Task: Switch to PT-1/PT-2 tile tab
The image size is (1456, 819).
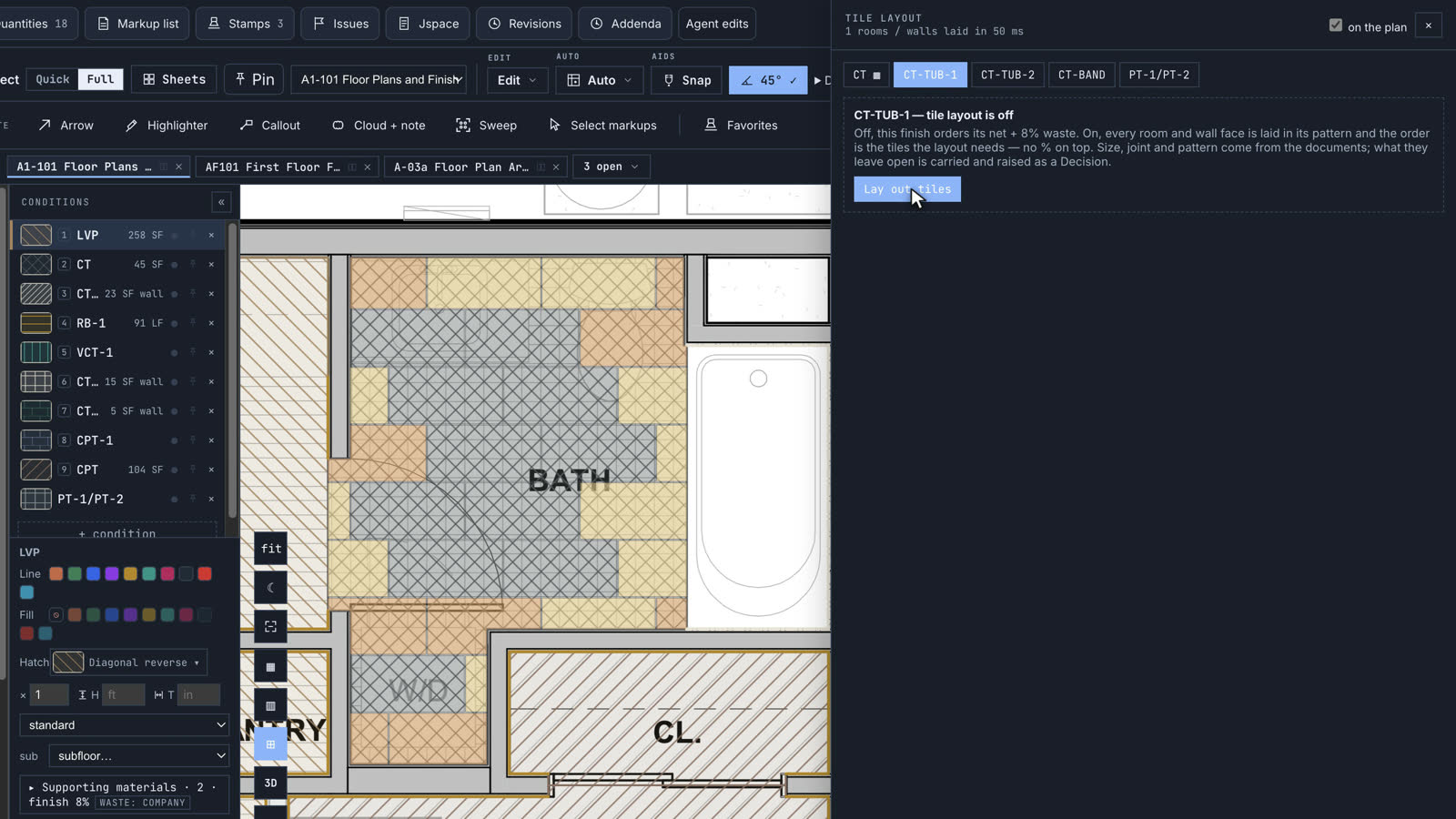Action: [x=1158, y=75]
